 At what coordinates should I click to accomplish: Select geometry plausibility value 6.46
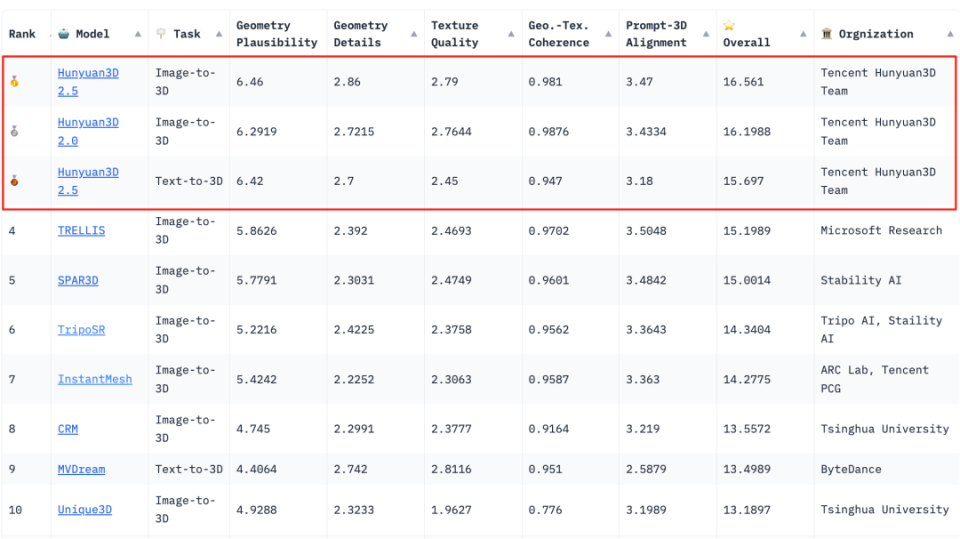coord(250,81)
